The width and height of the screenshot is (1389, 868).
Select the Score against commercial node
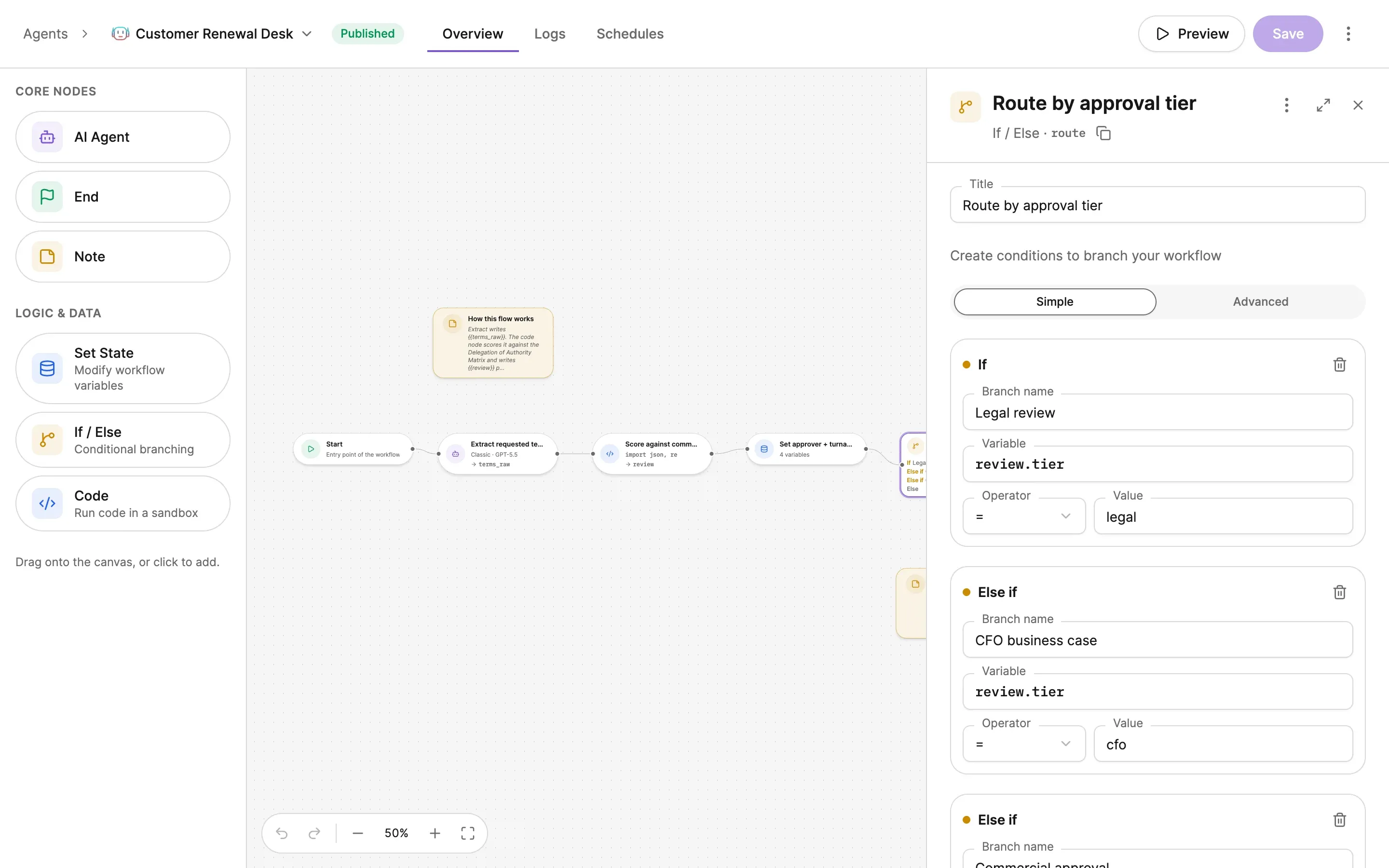coord(652,453)
